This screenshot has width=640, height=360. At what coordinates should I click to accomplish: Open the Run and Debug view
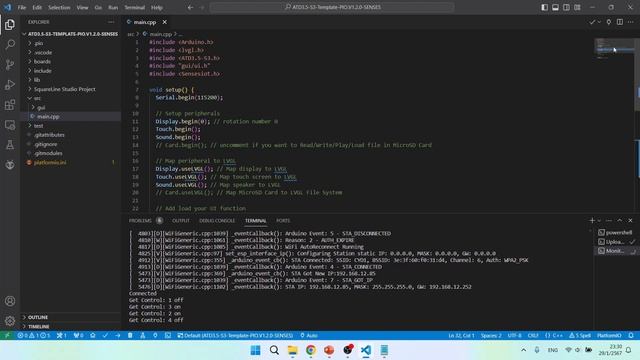(x=10, y=84)
